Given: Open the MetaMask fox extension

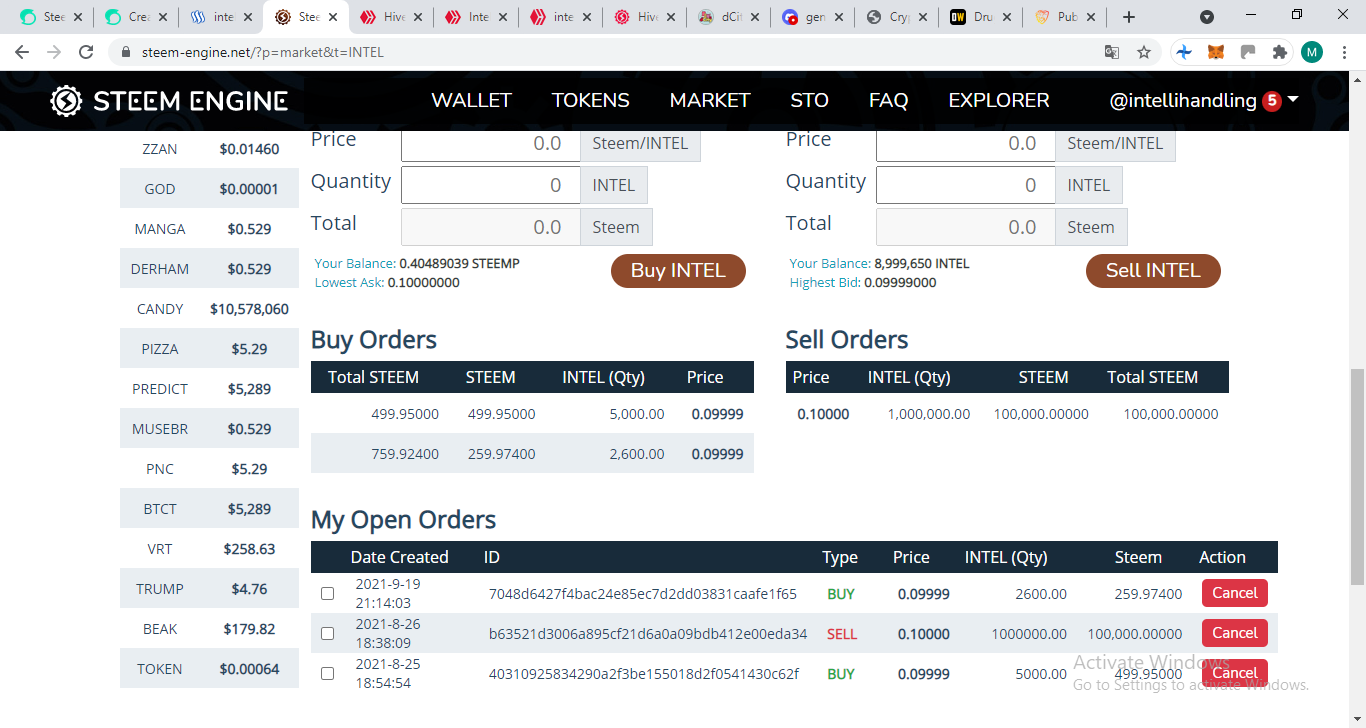Looking at the screenshot, I should pyautogui.click(x=1216, y=52).
